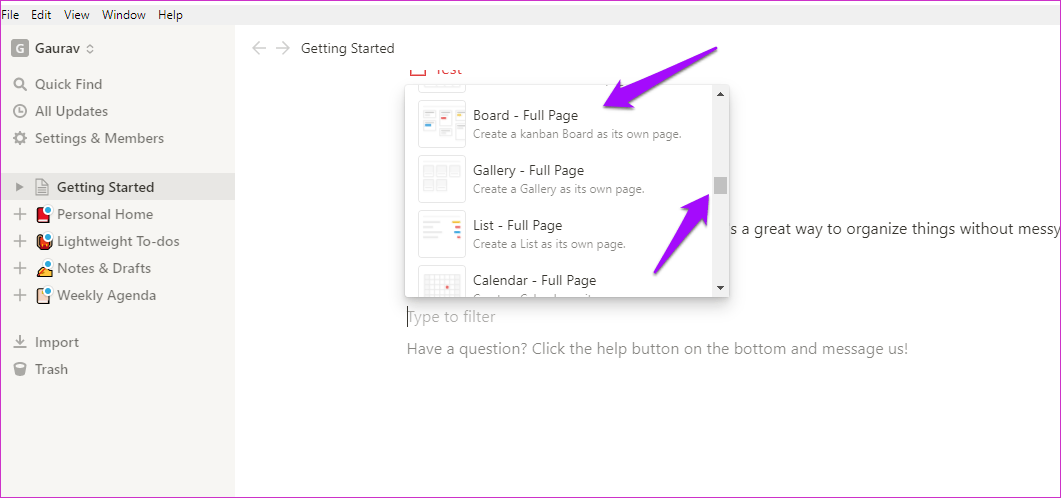Expand the Getting Started page tree
1061x498 pixels.
tap(20, 187)
